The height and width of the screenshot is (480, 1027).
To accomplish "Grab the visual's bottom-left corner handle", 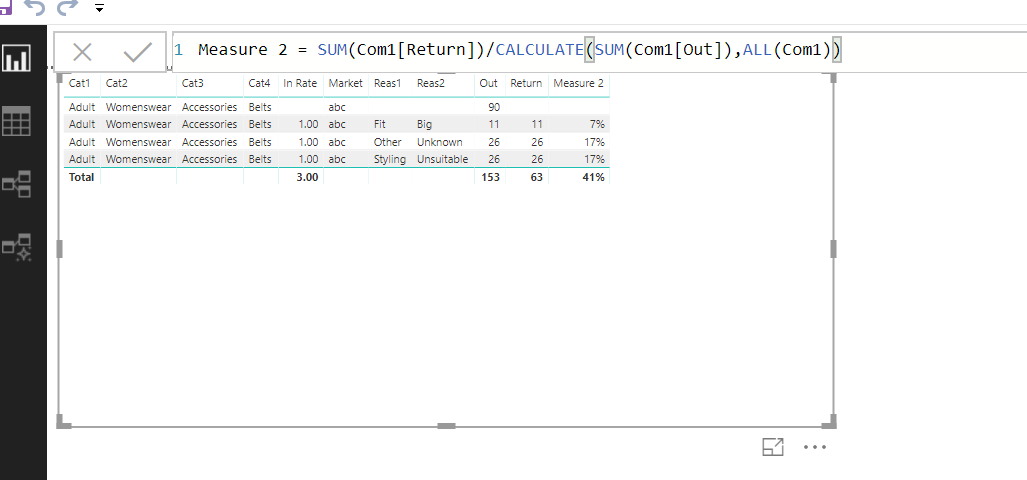I will click(x=63, y=422).
